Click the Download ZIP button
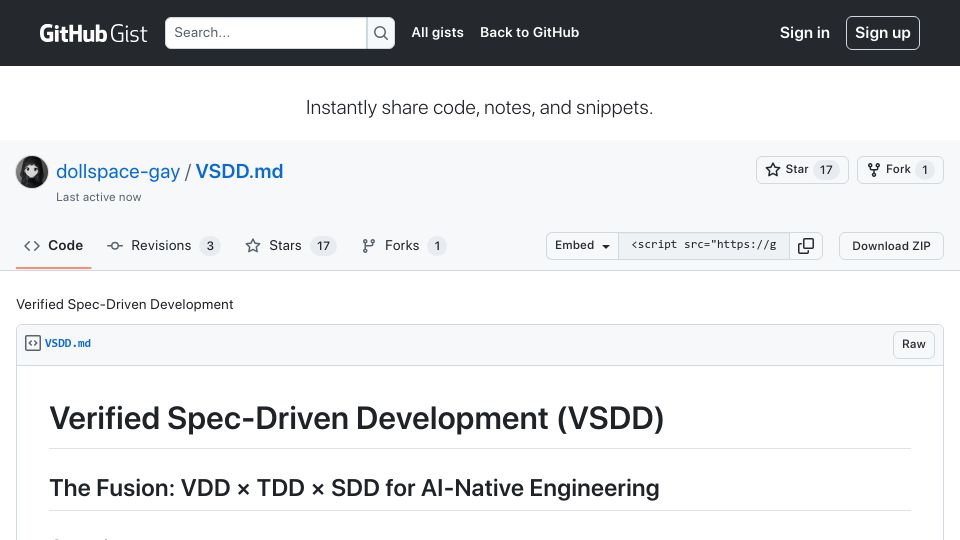This screenshot has width=960, height=540. point(891,246)
